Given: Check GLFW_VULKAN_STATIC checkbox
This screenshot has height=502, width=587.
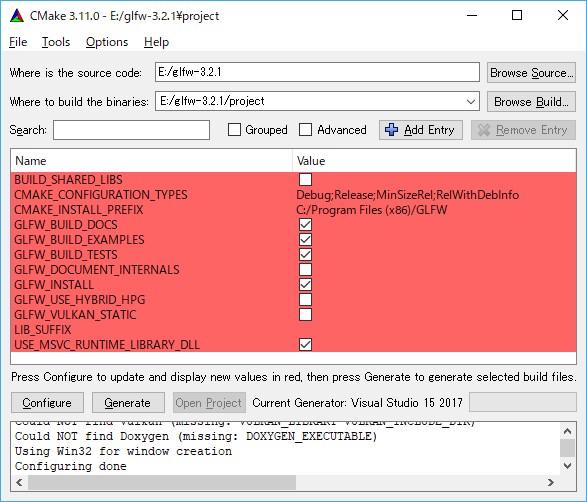Looking at the screenshot, I should click(x=305, y=314).
